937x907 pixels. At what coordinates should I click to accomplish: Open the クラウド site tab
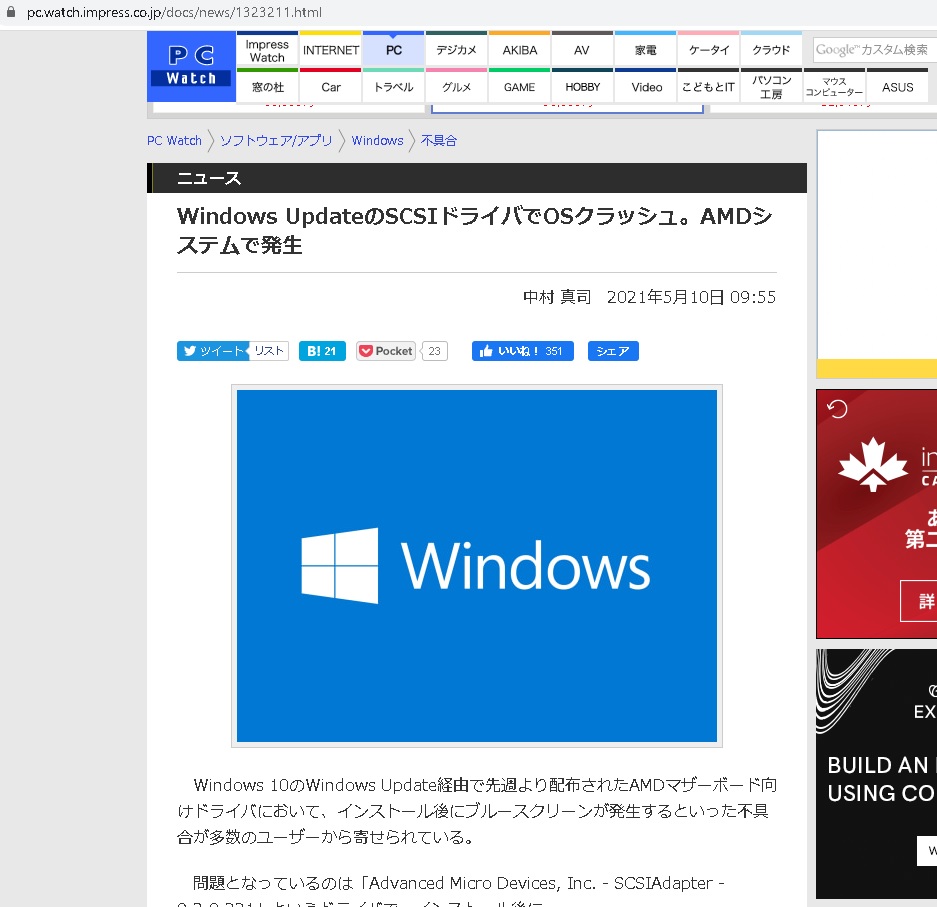(x=771, y=50)
